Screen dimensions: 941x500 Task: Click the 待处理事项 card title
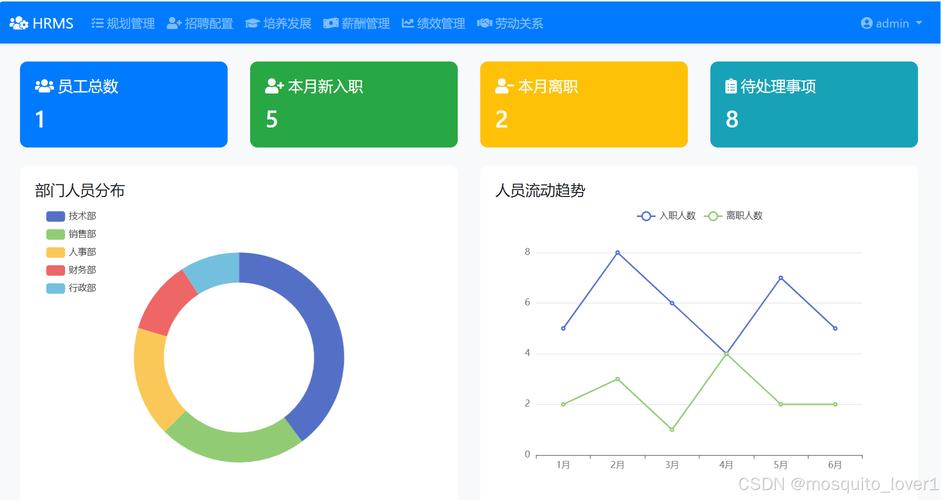[778, 86]
